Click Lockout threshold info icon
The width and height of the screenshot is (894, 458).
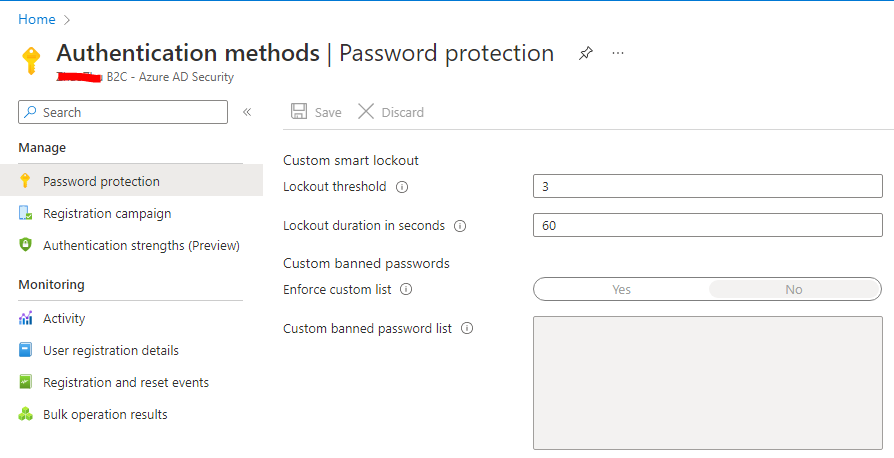[402, 187]
